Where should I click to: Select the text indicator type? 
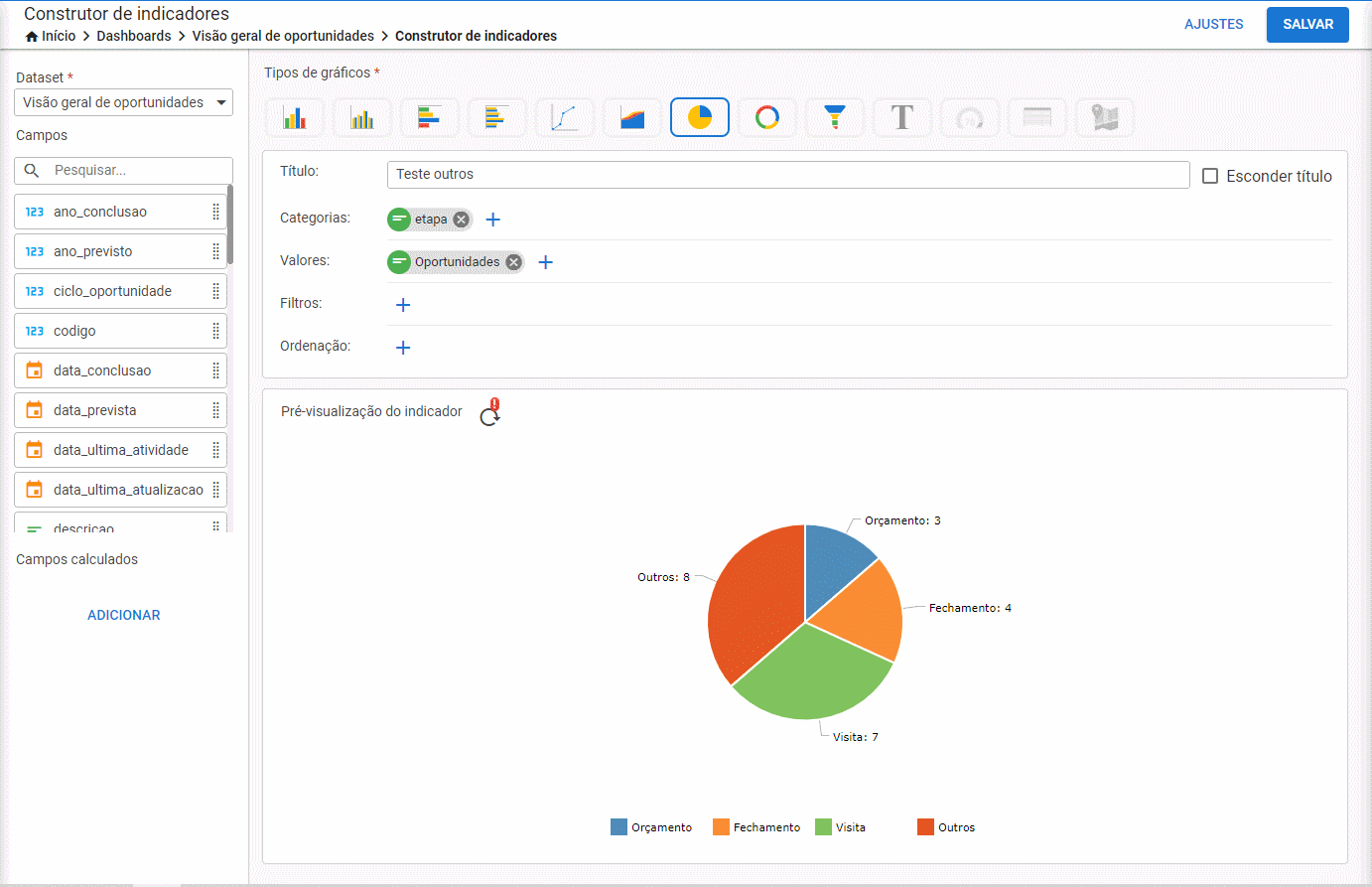coord(902,117)
